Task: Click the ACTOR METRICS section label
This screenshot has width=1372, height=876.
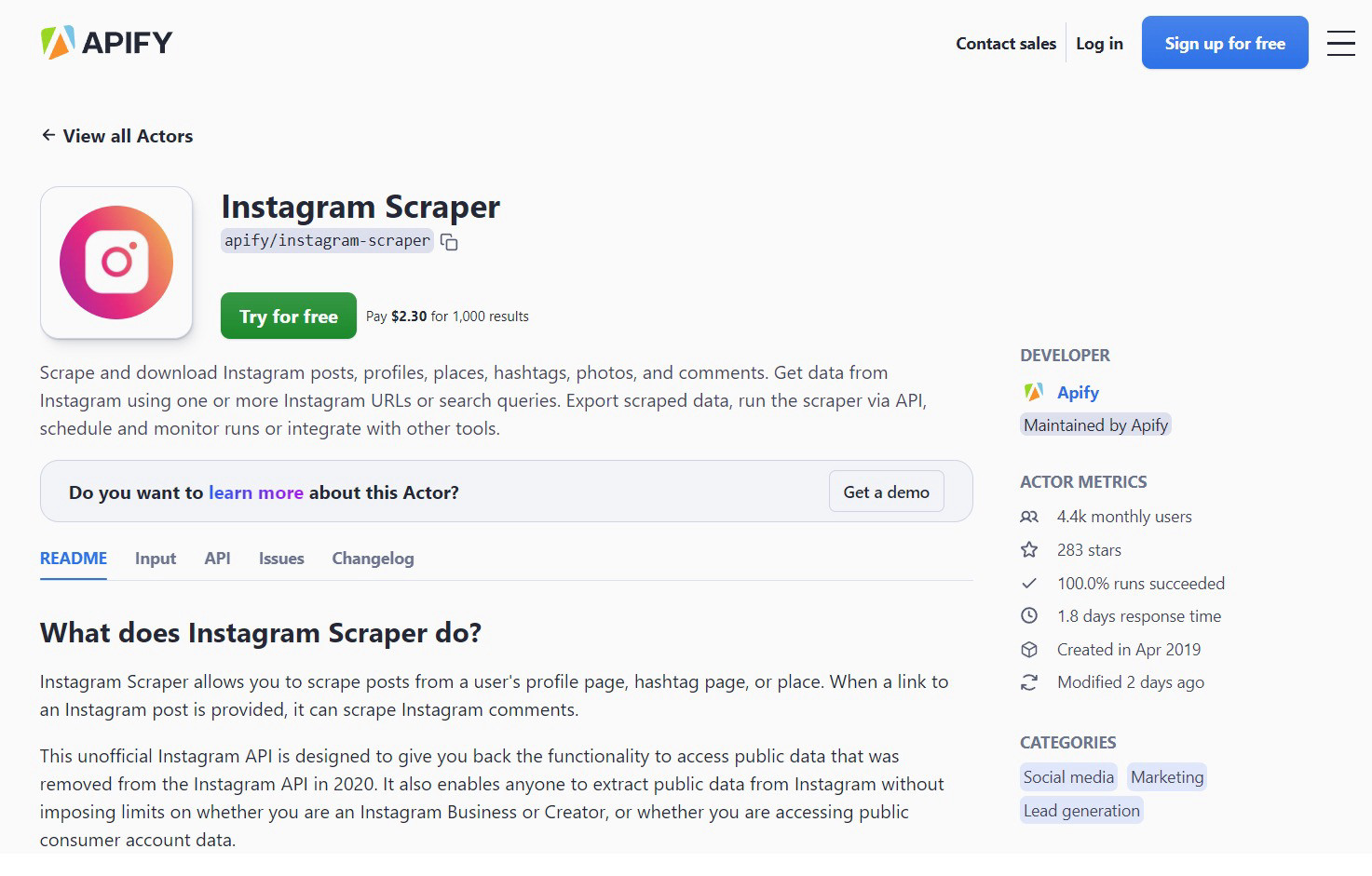Action: (x=1083, y=482)
